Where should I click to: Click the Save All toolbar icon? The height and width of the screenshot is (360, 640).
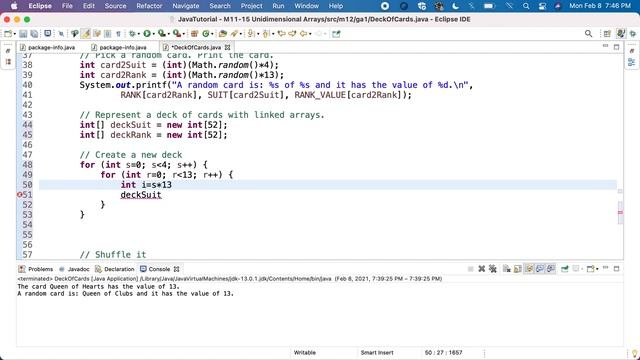34,34
